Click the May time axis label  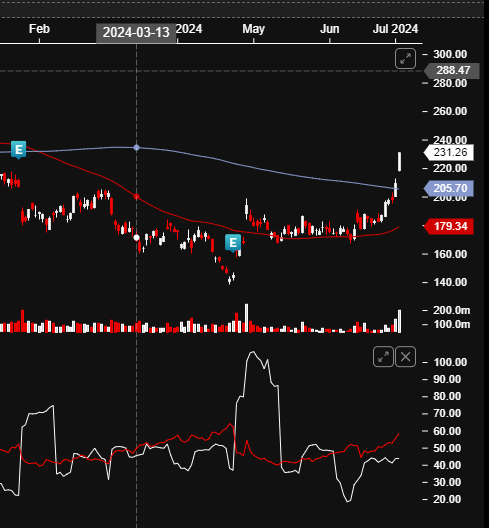click(254, 29)
